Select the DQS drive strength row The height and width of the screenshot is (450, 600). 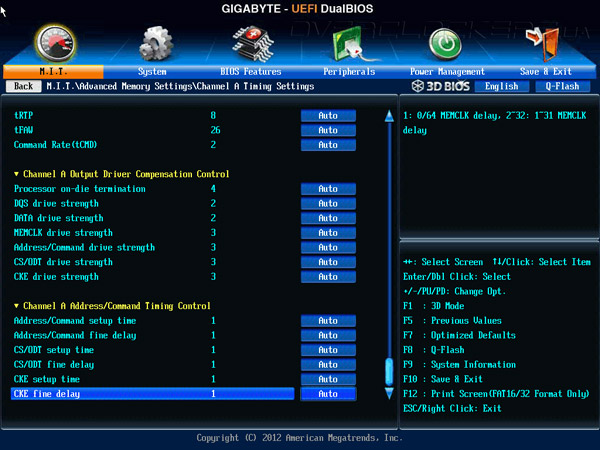click(x=153, y=203)
